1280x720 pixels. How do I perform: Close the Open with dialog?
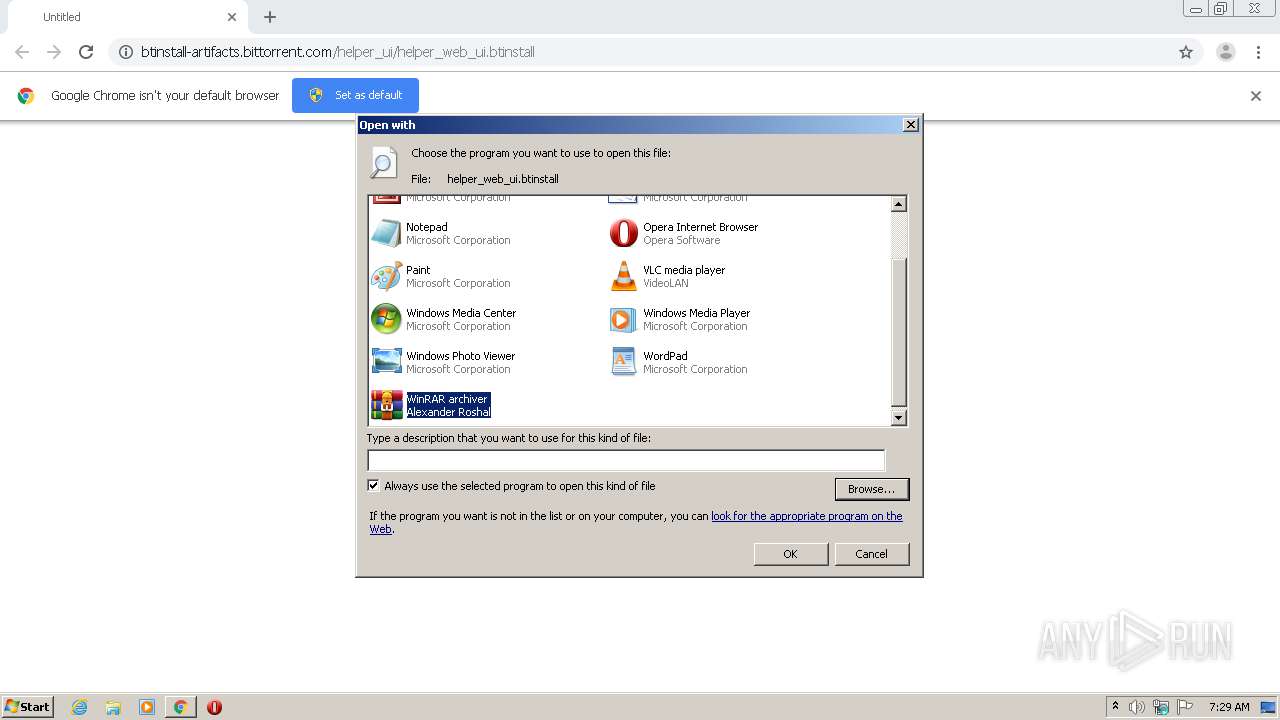[x=910, y=125]
